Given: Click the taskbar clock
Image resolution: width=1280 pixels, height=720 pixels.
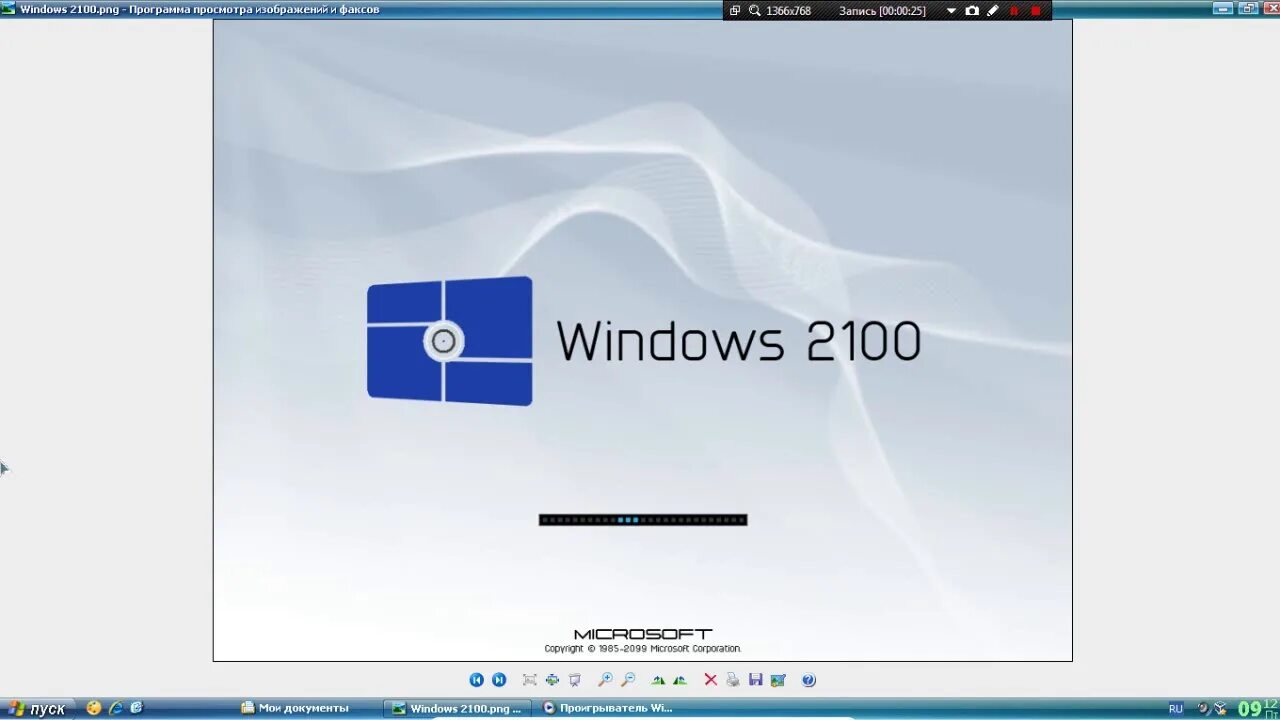Looking at the screenshot, I should pyautogui.click(x=1258, y=709).
